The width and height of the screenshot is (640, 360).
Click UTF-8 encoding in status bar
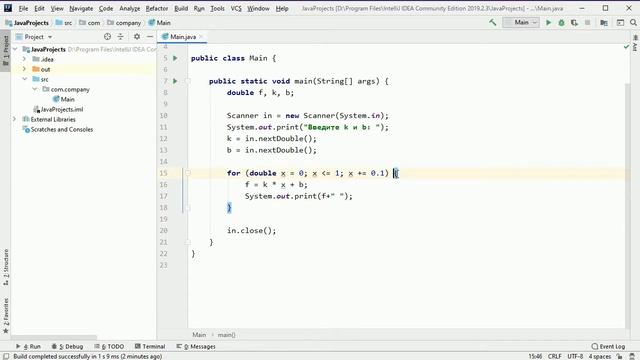575,356
